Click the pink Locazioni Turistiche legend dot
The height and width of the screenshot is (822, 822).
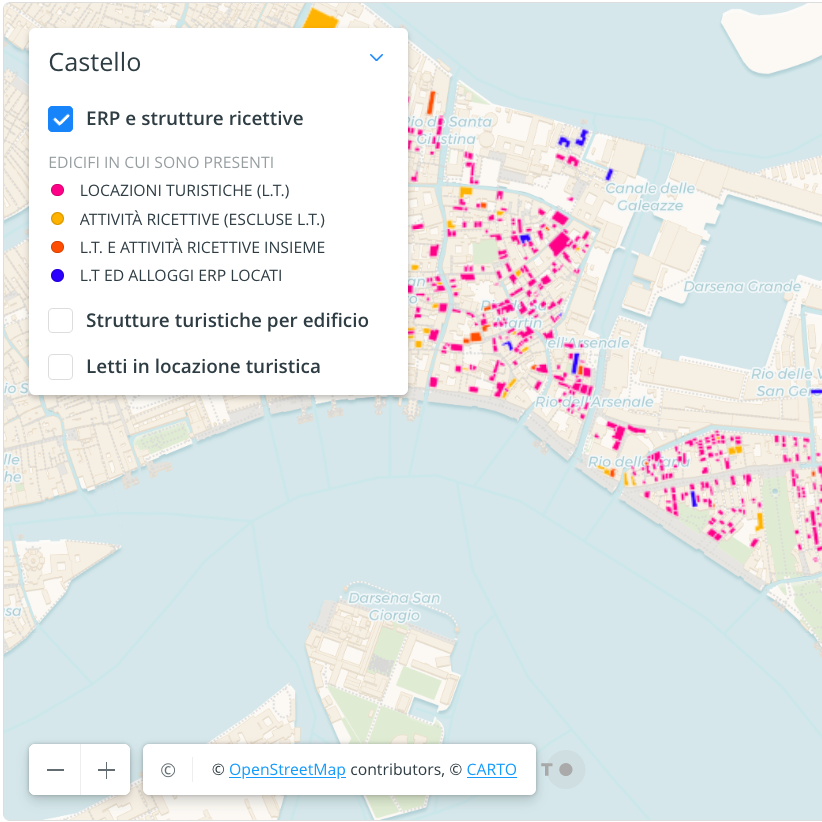tap(58, 190)
